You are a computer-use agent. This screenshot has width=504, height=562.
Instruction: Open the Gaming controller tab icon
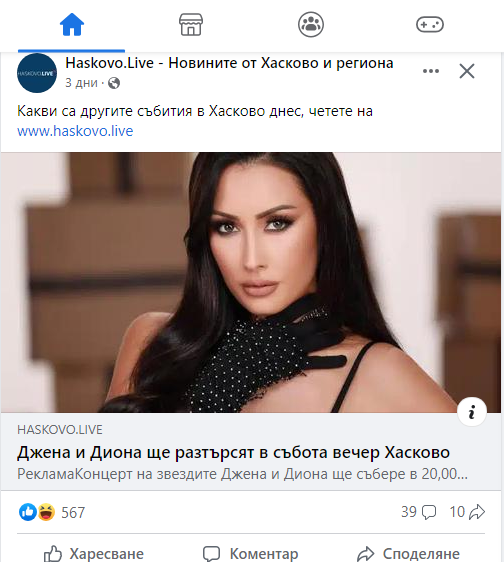pos(430,25)
